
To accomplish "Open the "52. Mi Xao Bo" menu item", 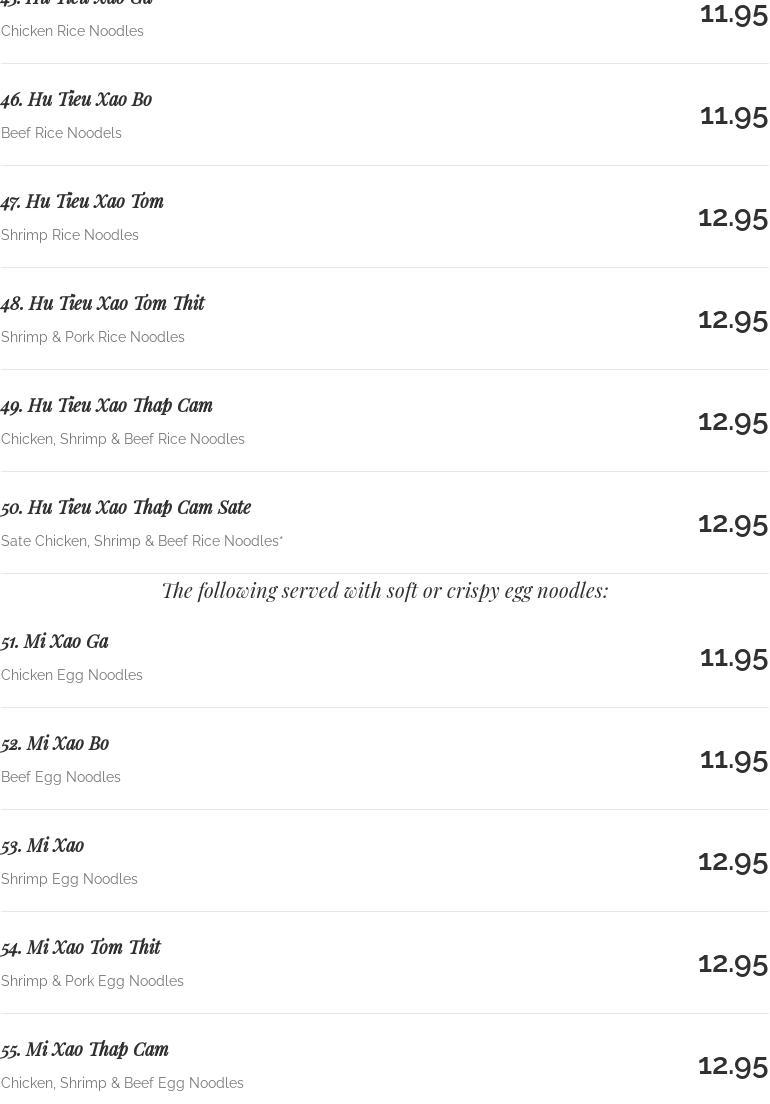I will tap(55, 743).
